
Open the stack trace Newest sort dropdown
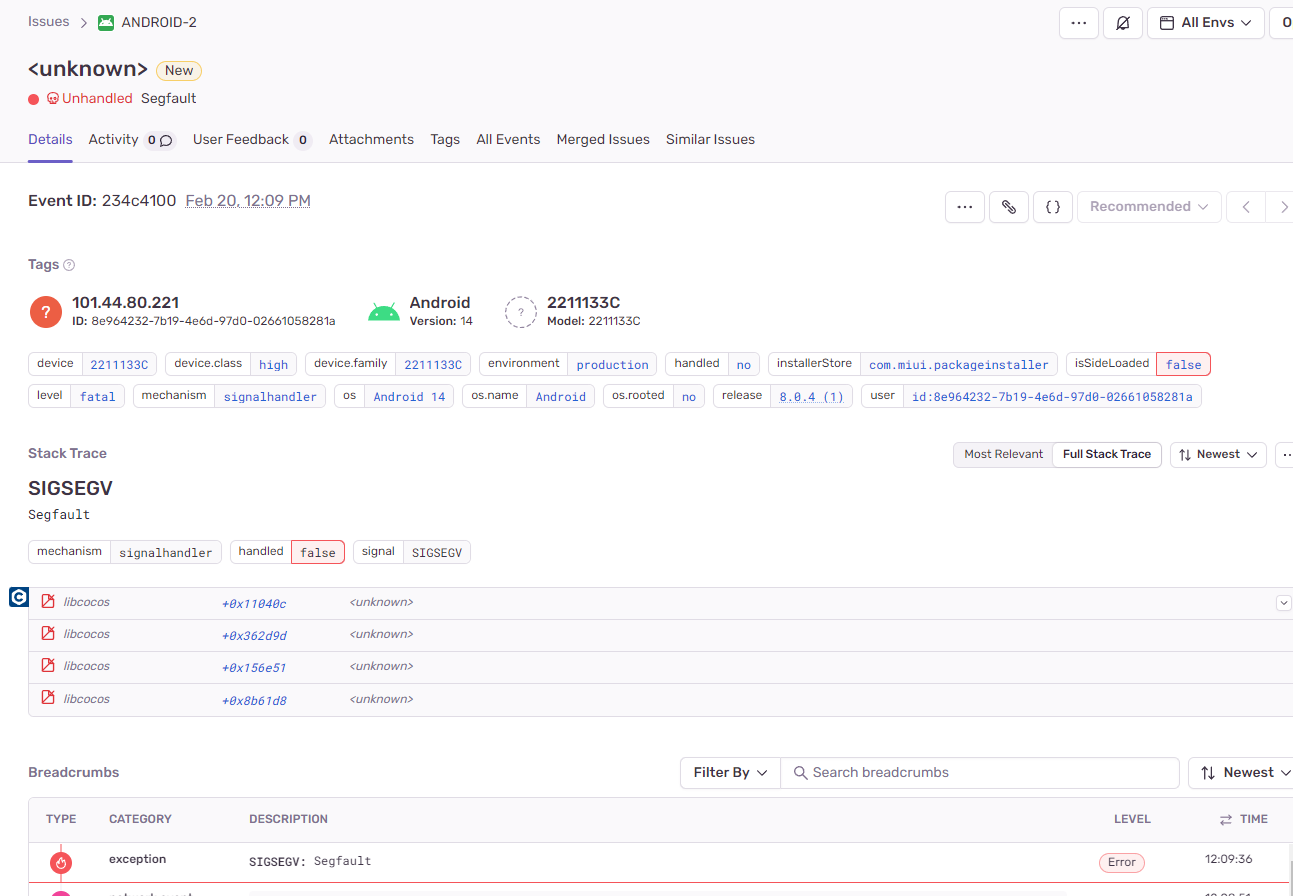pos(1218,454)
